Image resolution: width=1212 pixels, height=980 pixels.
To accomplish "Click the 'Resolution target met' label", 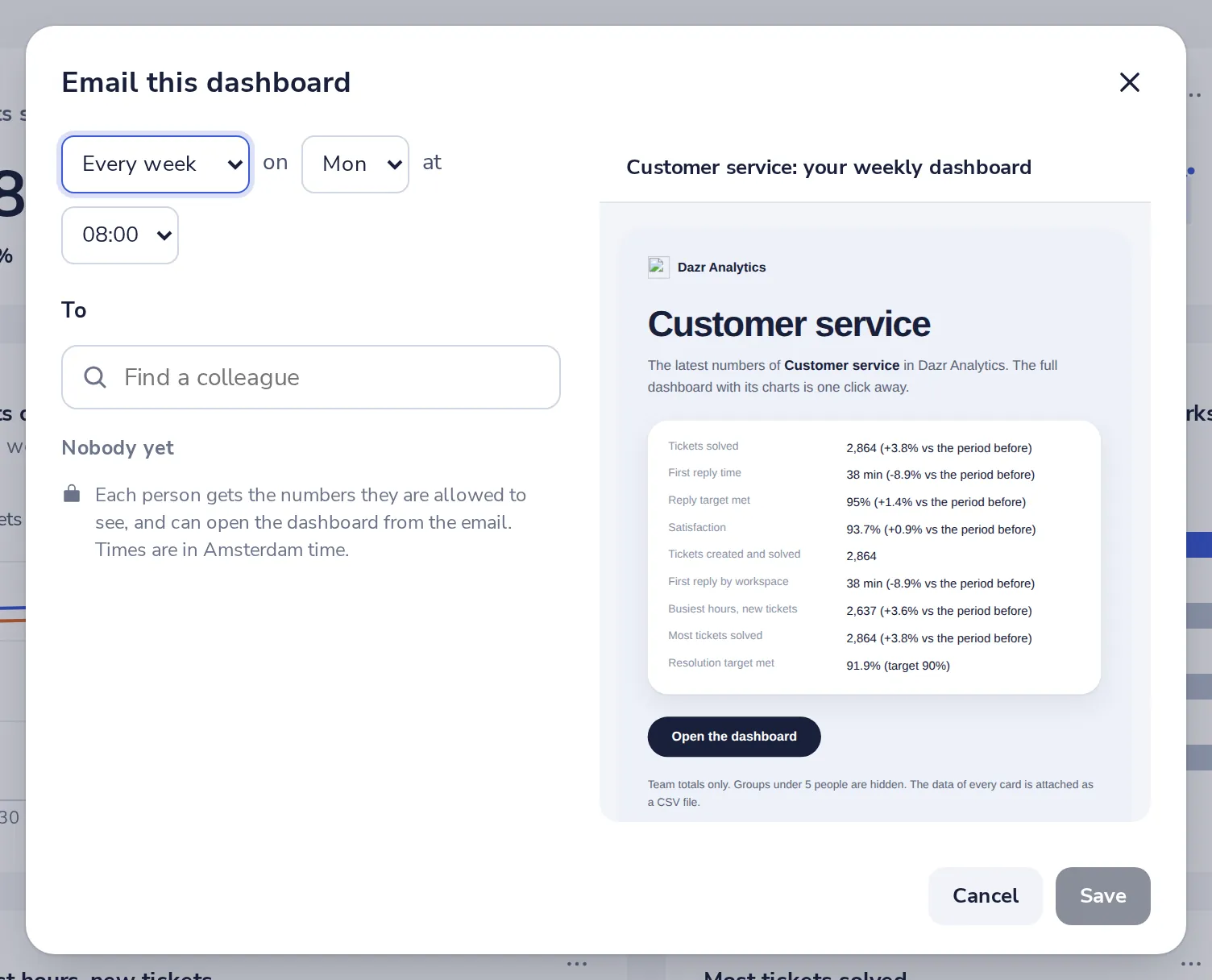I will (x=721, y=662).
